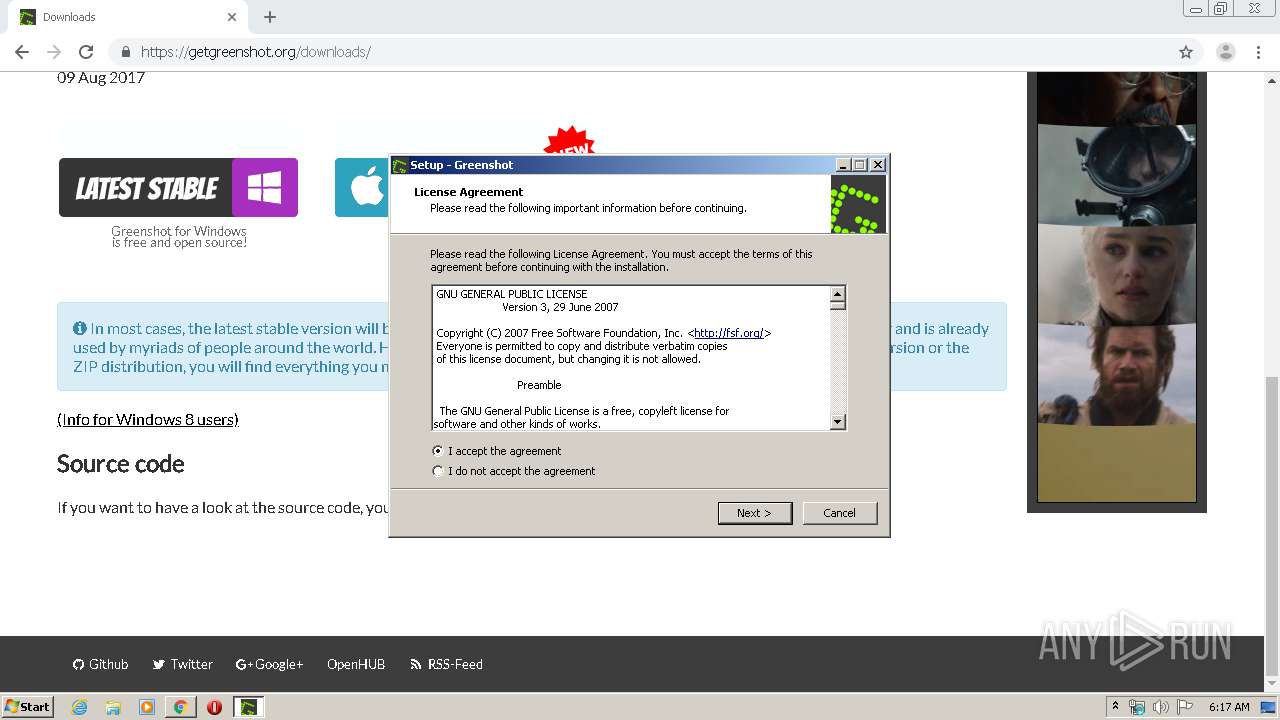The height and width of the screenshot is (720, 1280).
Task: Open Chrome three-dot menu
Action: [1259, 52]
